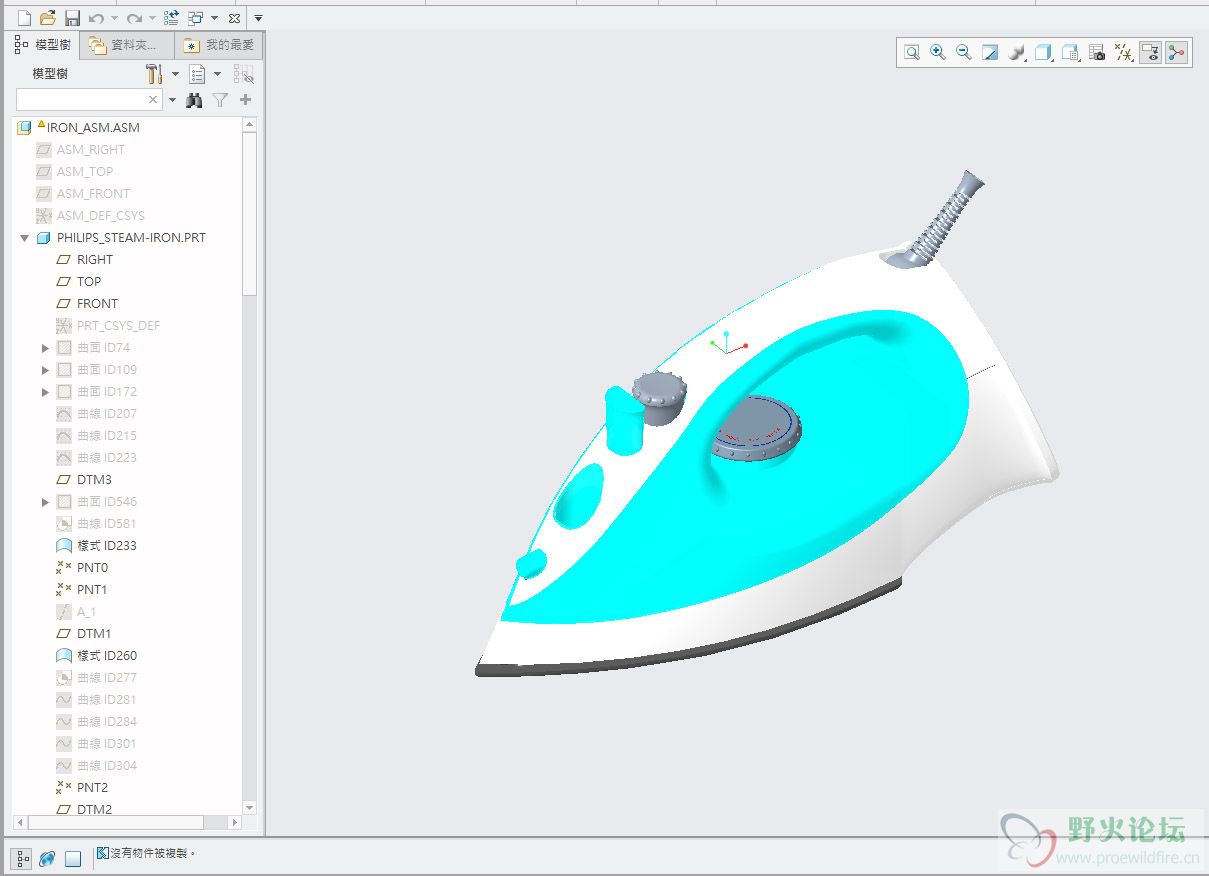Click the plus add icon near filter

(245, 100)
